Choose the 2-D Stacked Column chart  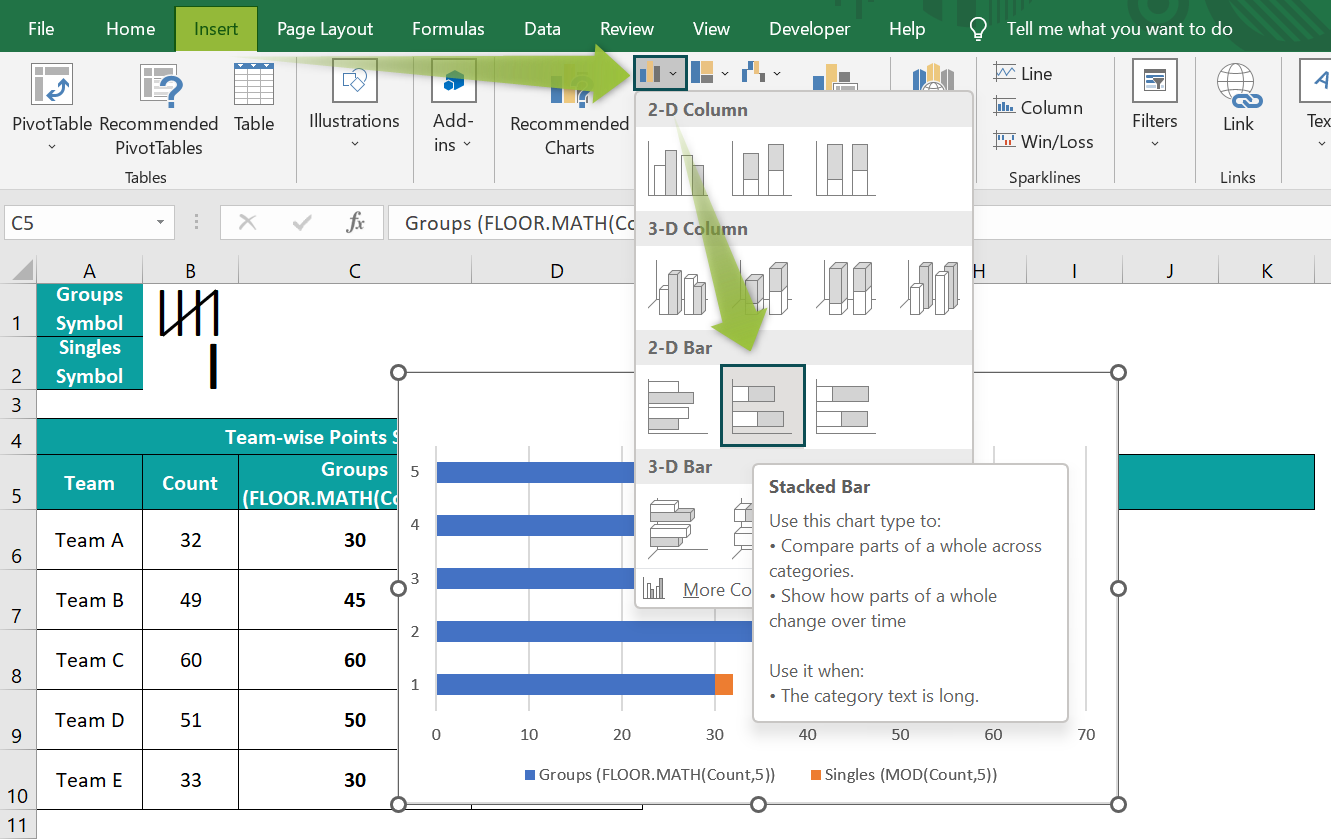761,168
